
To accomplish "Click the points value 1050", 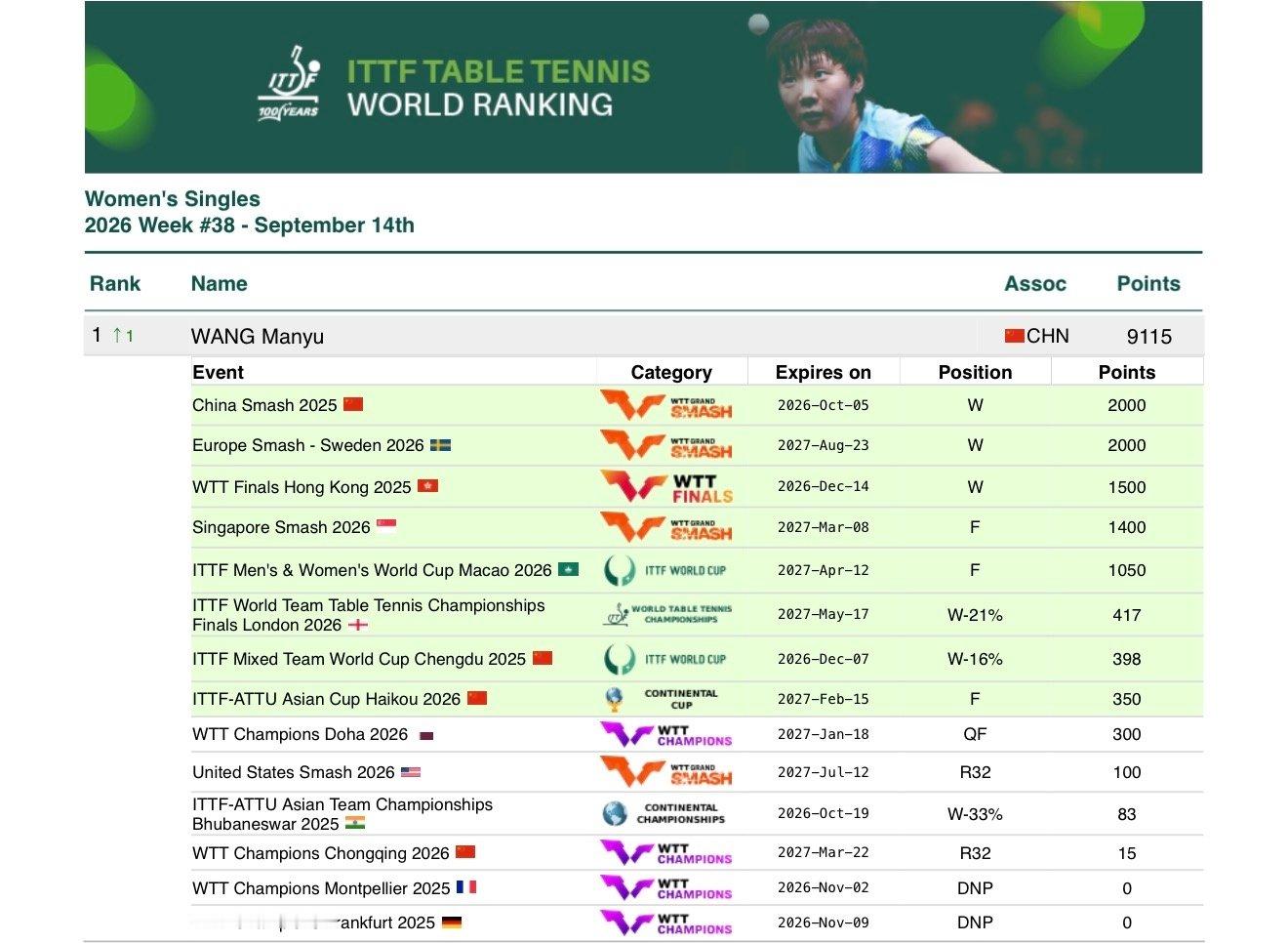I will [x=1127, y=570].
